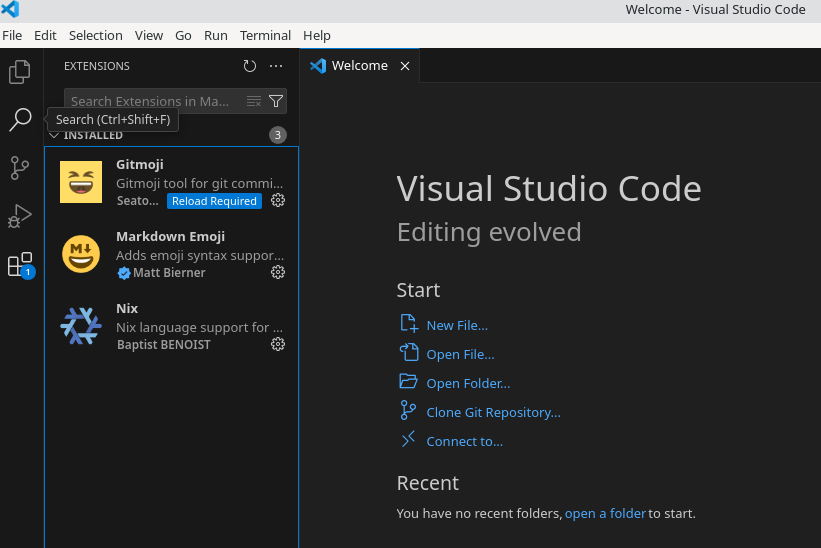The image size is (821, 548).
Task: Select the Gitmoji extension smiley icon
Action: 81,182
